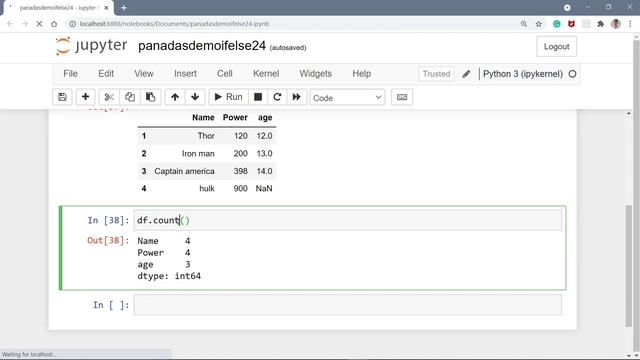The image size is (640, 360).
Task: Click the Captain america cell
Action: point(184,171)
